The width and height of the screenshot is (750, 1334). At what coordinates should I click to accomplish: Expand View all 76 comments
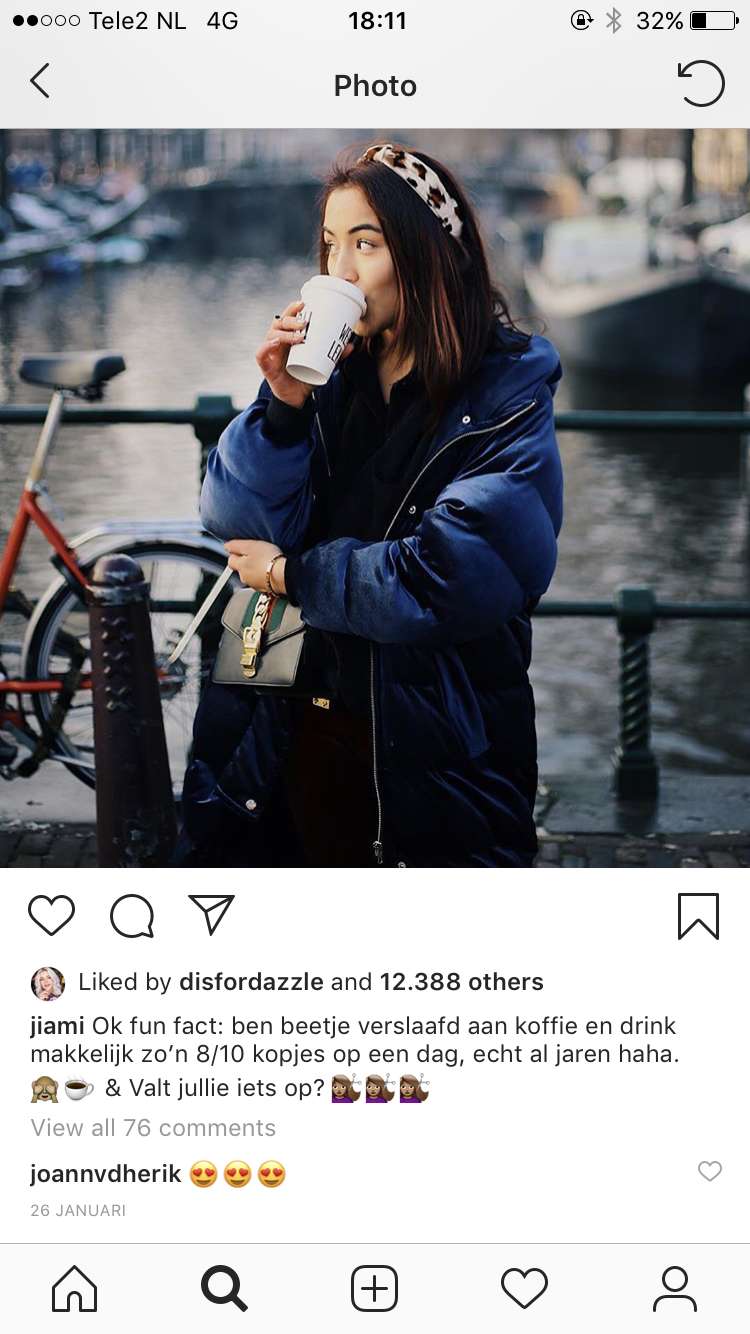(153, 1128)
